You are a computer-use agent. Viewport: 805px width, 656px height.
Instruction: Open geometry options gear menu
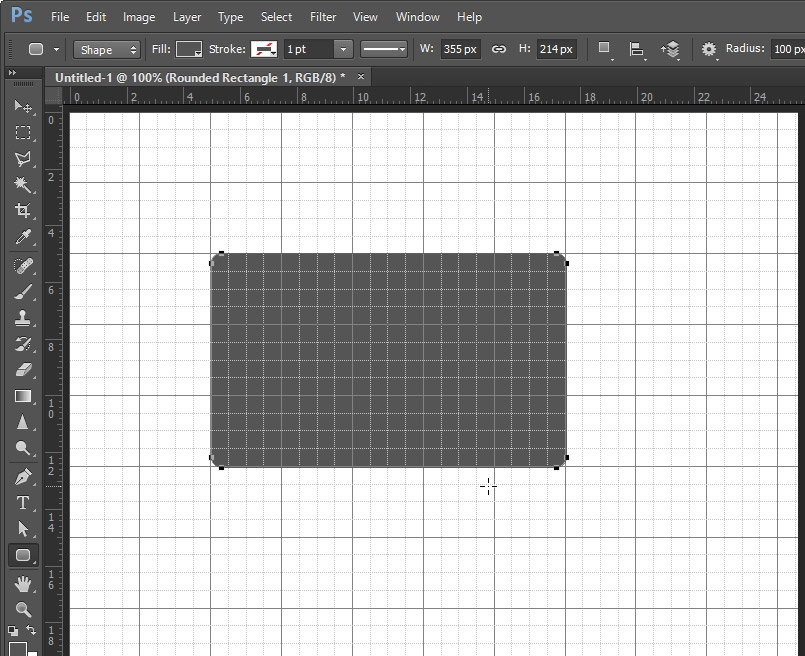(709, 49)
